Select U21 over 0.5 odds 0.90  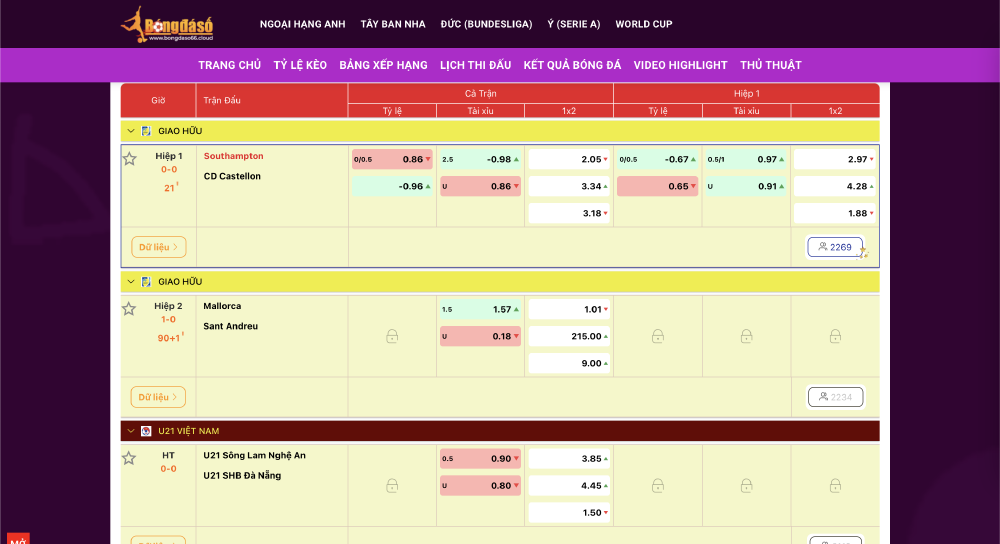point(480,459)
